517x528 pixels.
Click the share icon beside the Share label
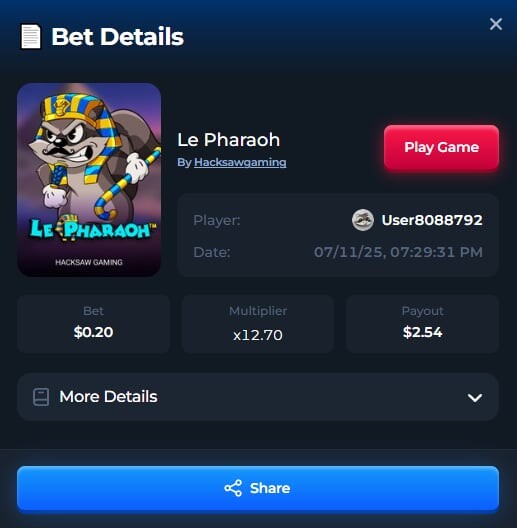[233, 488]
